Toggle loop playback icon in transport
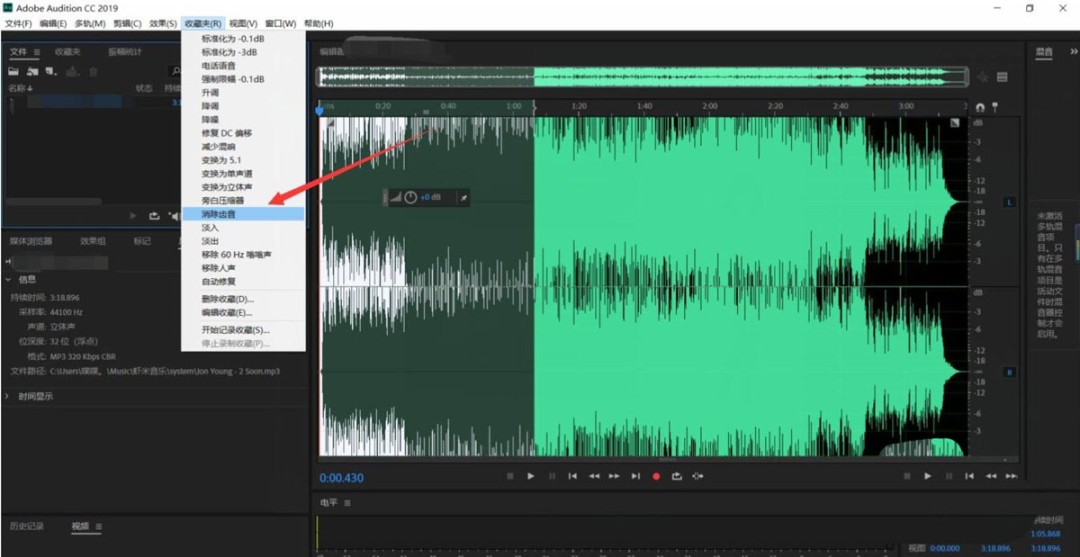Image resolution: width=1080 pixels, height=557 pixels. [x=677, y=477]
